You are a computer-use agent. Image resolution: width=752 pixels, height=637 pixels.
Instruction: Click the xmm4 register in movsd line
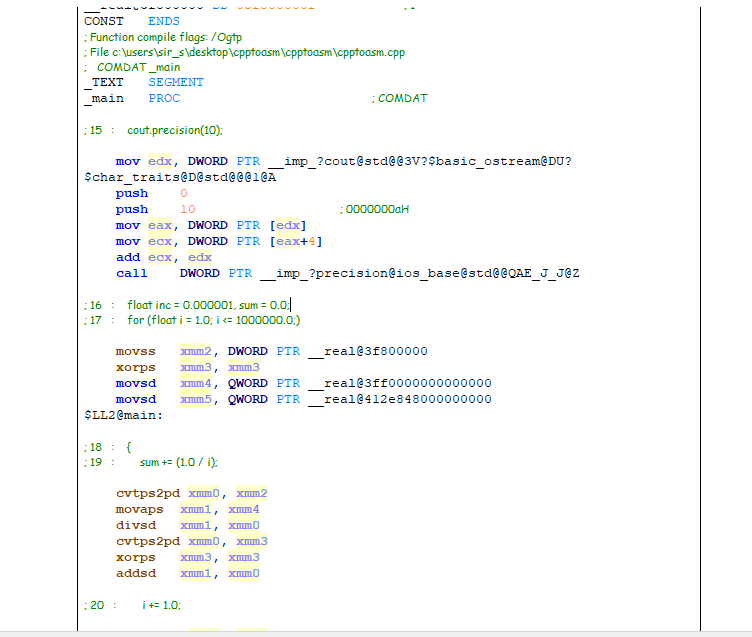coord(196,383)
